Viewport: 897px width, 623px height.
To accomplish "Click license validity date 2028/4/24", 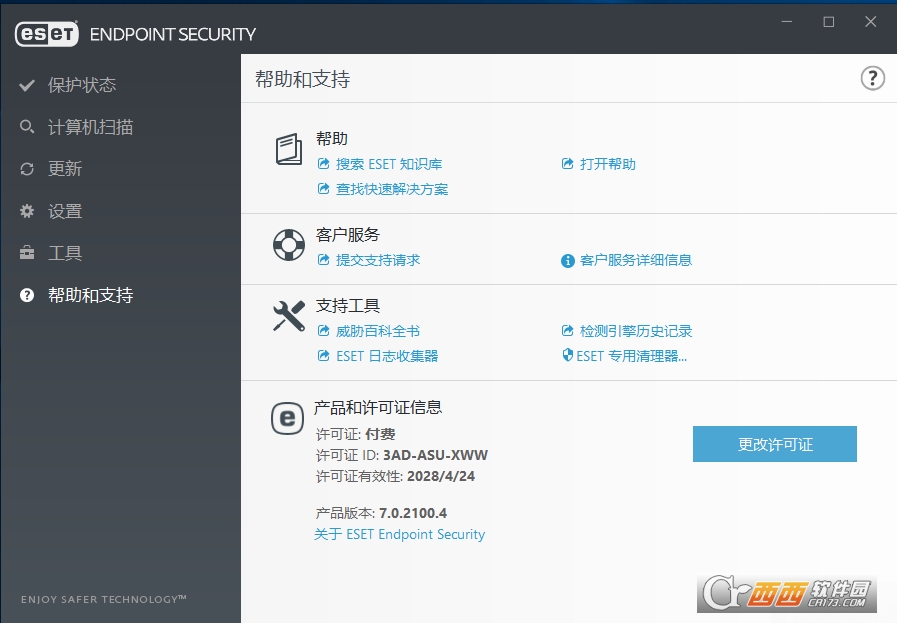I will point(441,477).
